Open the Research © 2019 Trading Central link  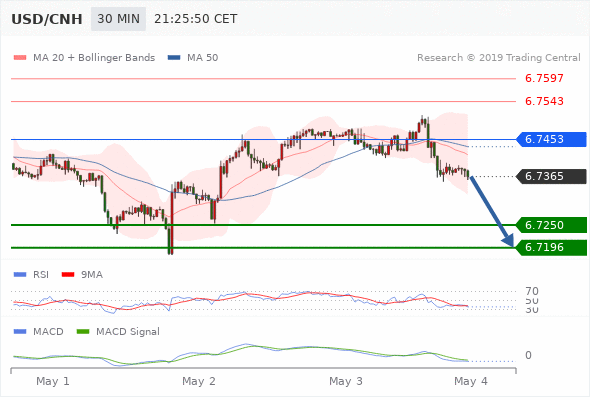coord(499,58)
